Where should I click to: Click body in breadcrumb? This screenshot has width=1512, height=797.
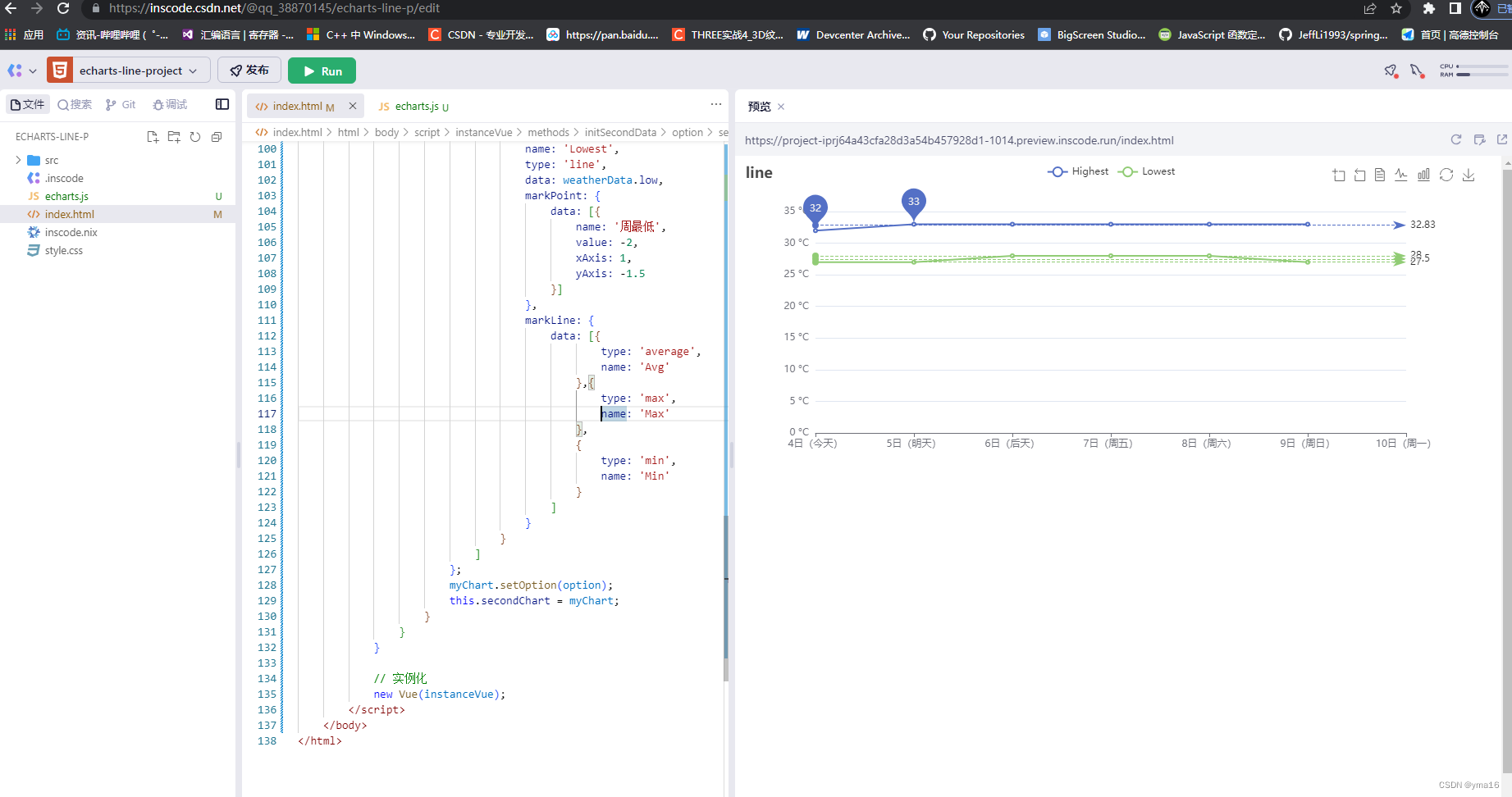click(386, 132)
